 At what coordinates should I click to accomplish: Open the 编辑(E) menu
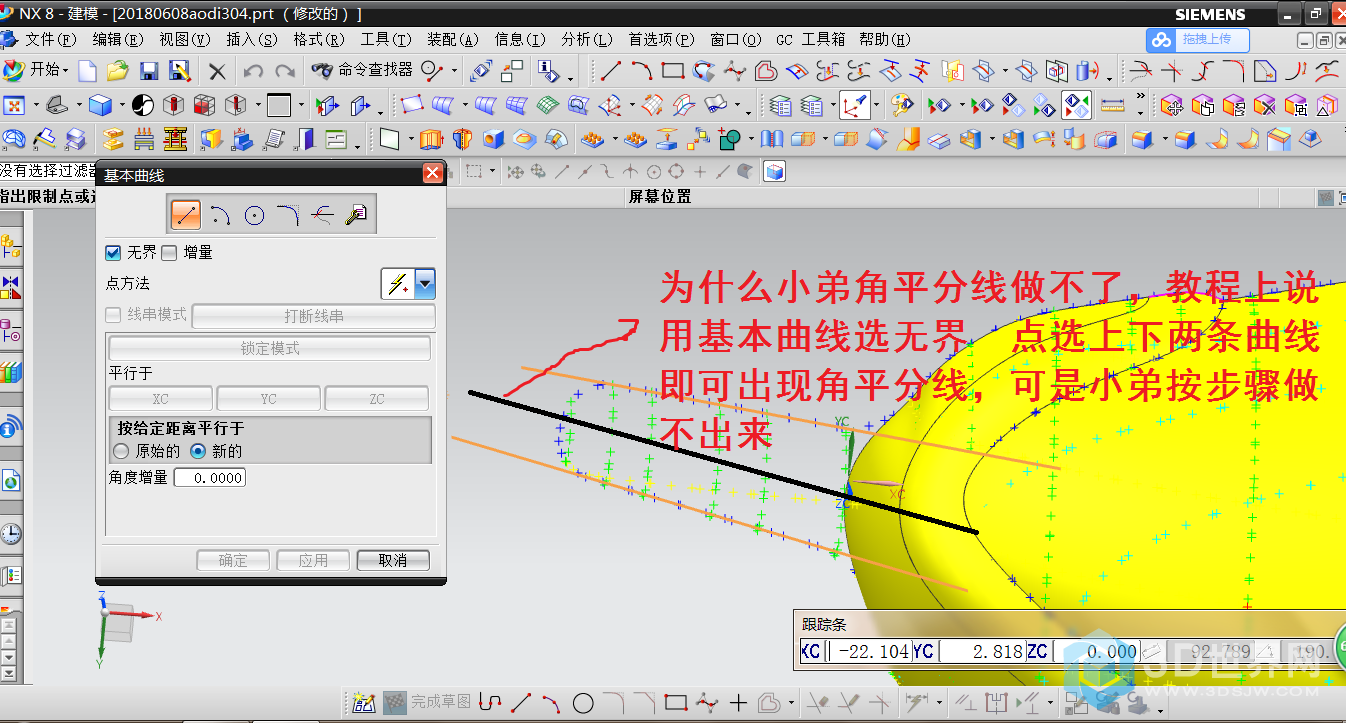pos(119,39)
